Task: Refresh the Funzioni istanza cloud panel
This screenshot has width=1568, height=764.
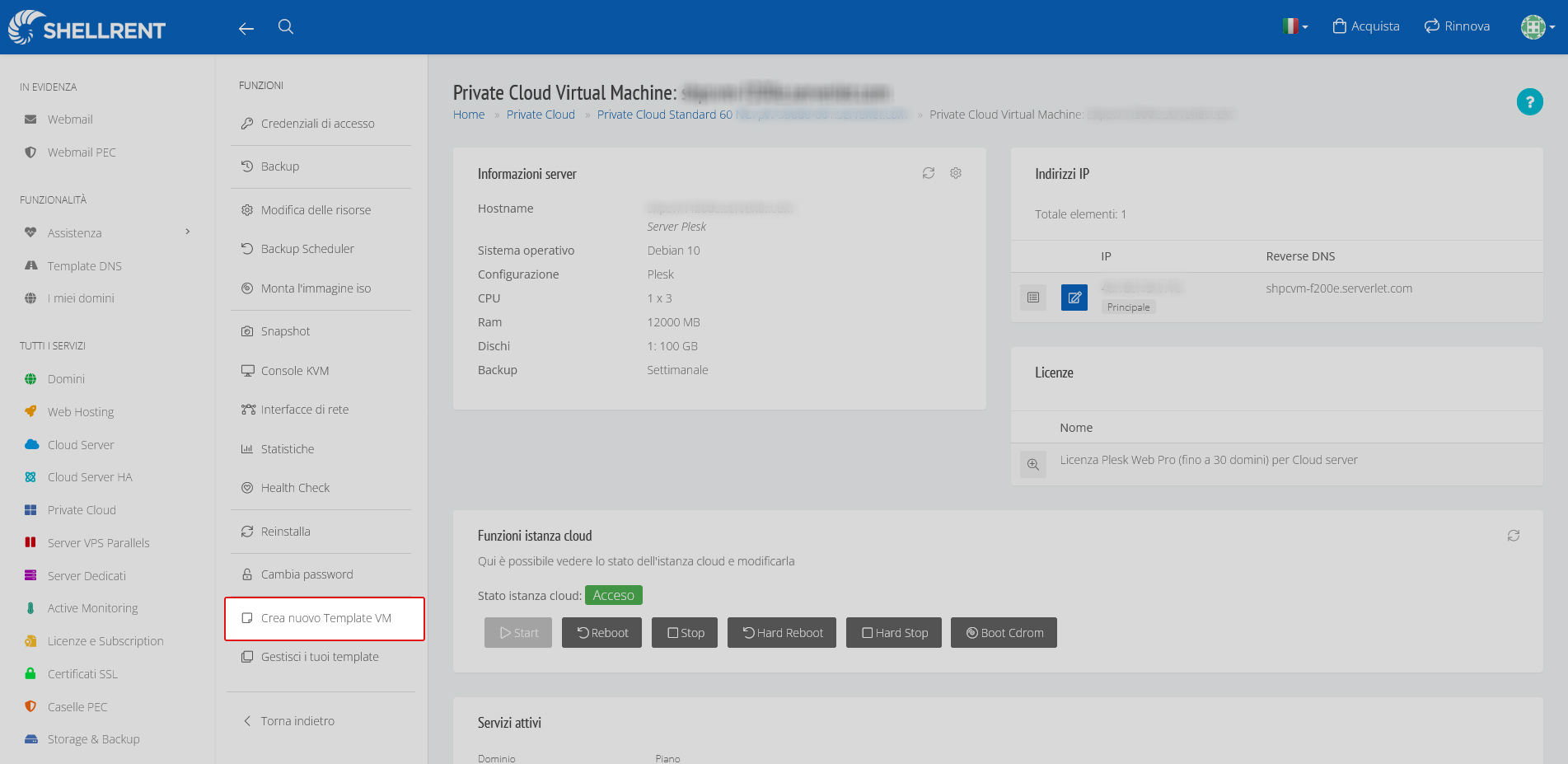Action: tap(1514, 536)
